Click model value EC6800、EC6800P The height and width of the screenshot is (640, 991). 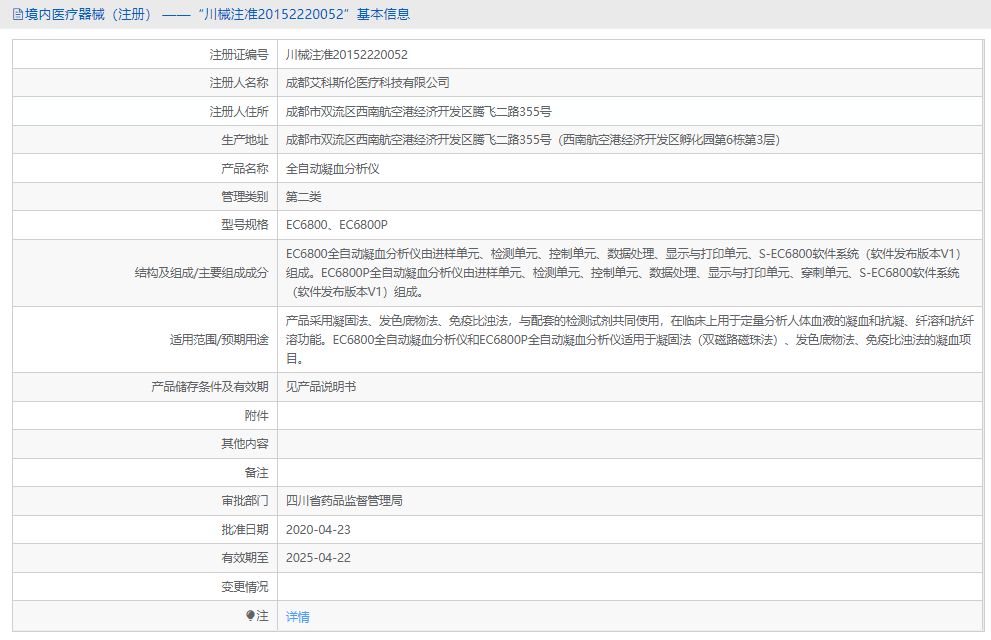[x=336, y=225]
